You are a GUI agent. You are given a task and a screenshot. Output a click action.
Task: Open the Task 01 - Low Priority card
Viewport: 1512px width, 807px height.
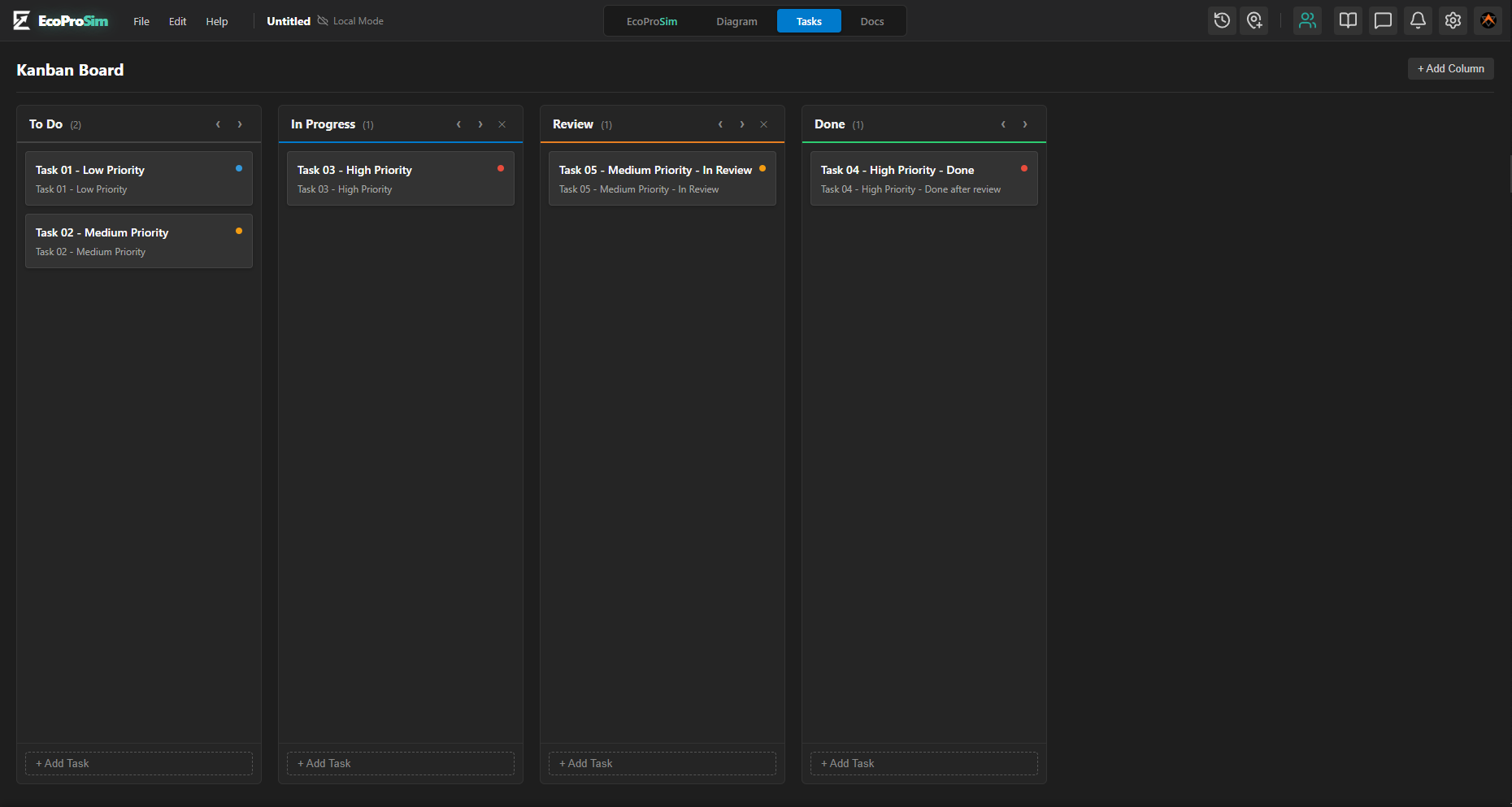tap(139, 178)
